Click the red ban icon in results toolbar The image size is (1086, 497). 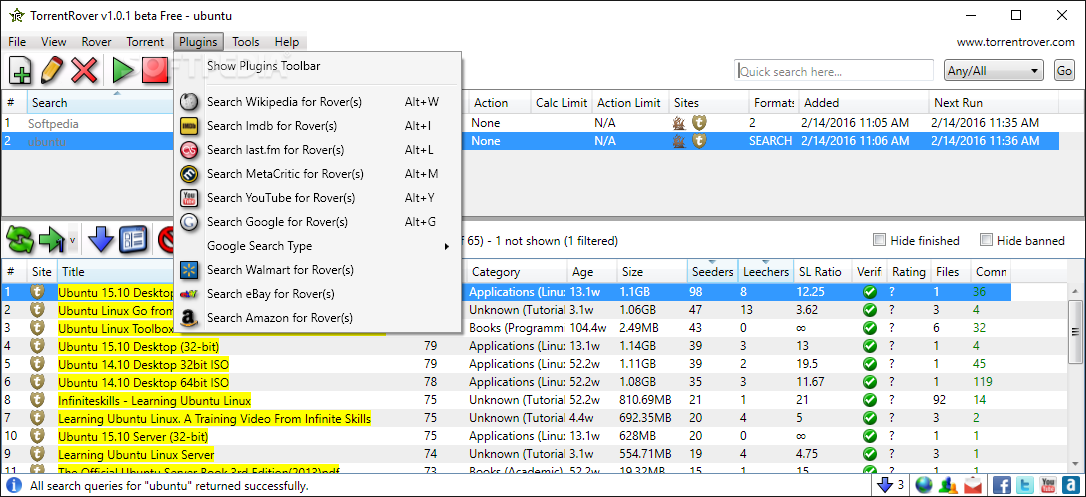pos(166,240)
